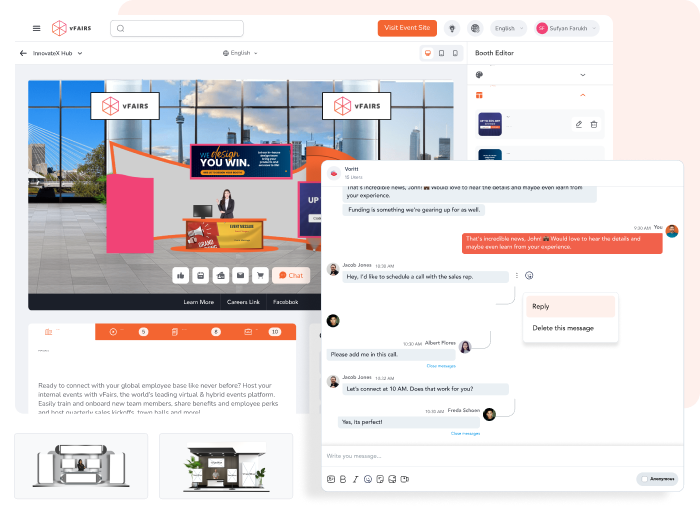Click the lightbulb tips icon

[x=451, y=28]
